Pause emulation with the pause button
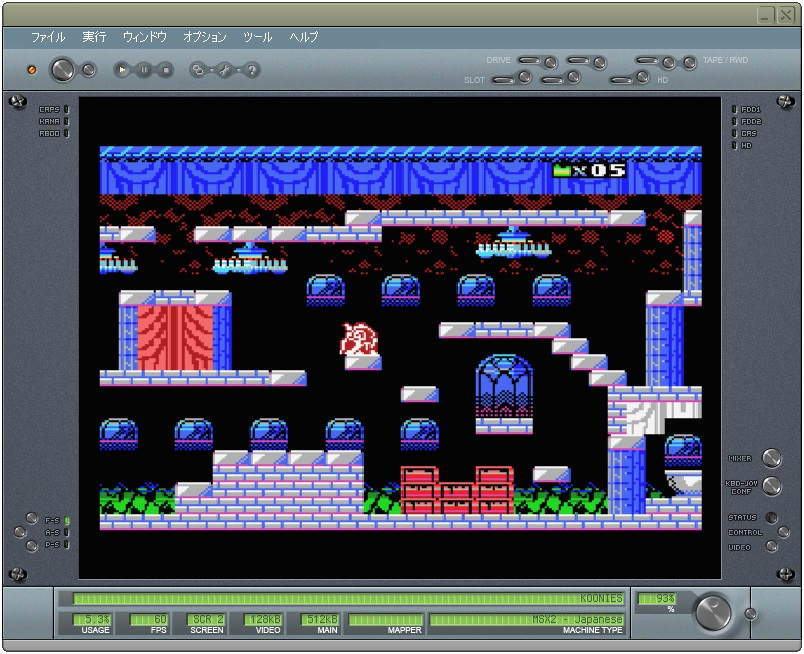The height and width of the screenshot is (654, 804). point(144,69)
